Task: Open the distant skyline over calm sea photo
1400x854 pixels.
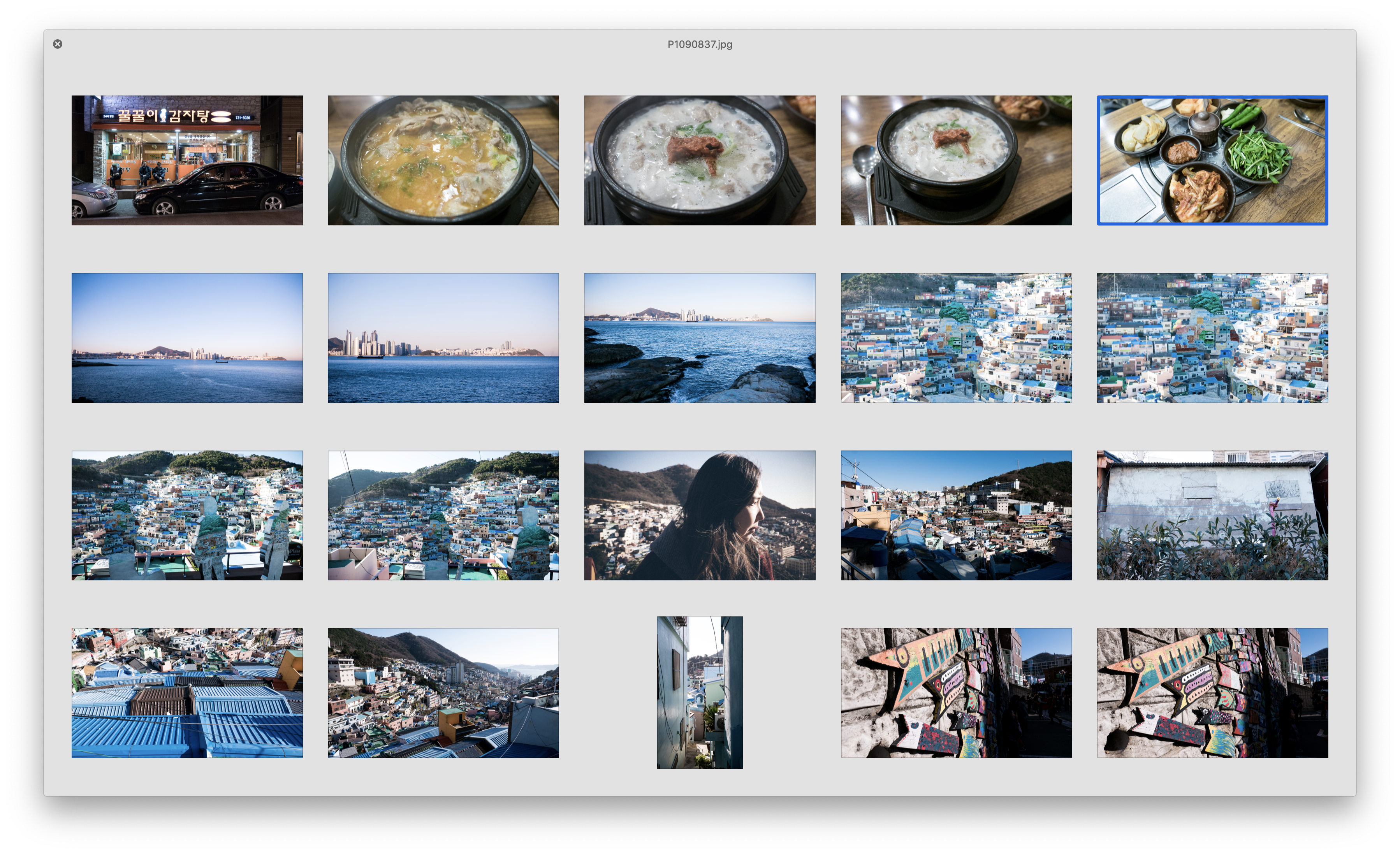Action: [187, 337]
